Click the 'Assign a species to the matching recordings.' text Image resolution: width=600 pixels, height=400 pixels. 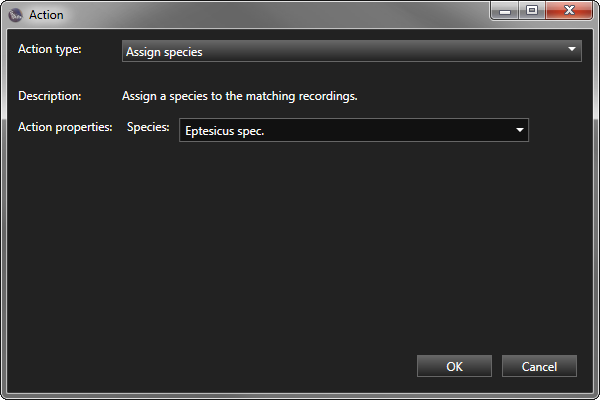(240, 96)
